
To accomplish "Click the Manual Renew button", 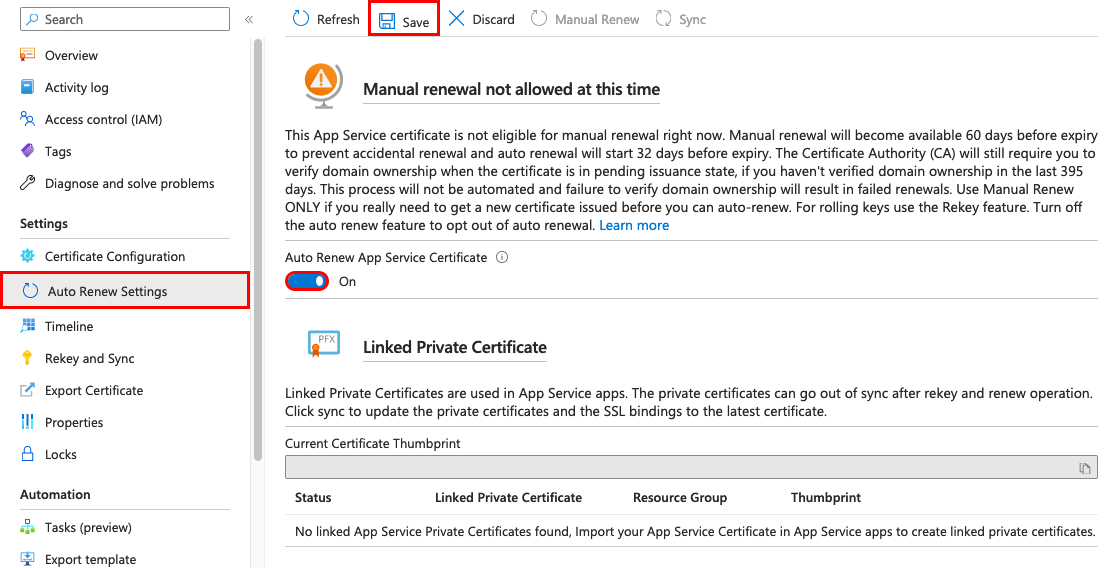I will tap(586, 19).
